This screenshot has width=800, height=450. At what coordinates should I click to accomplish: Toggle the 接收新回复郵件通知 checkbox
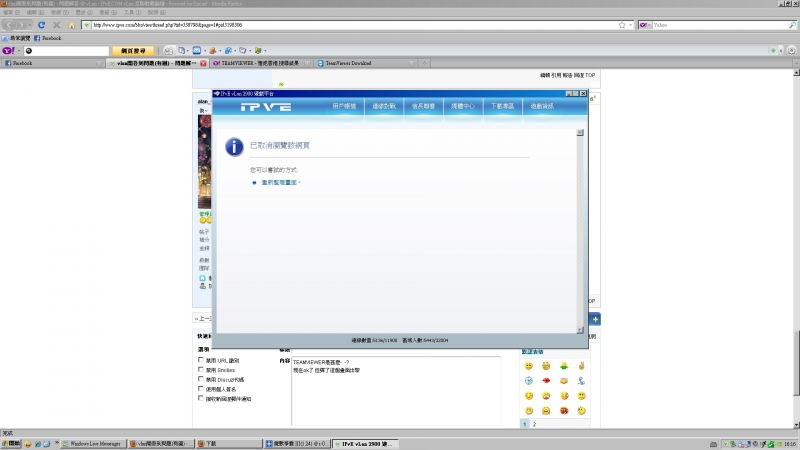pyautogui.click(x=201, y=398)
